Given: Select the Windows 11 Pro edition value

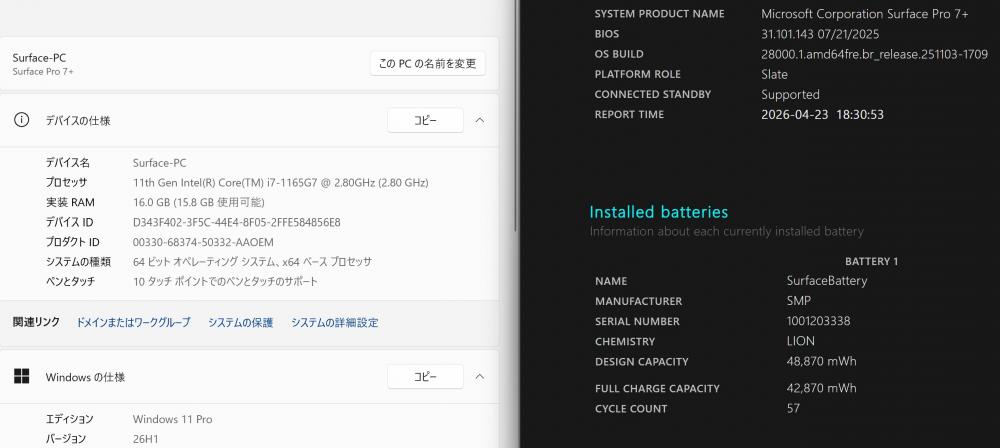Looking at the screenshot, I should point(172,419).
